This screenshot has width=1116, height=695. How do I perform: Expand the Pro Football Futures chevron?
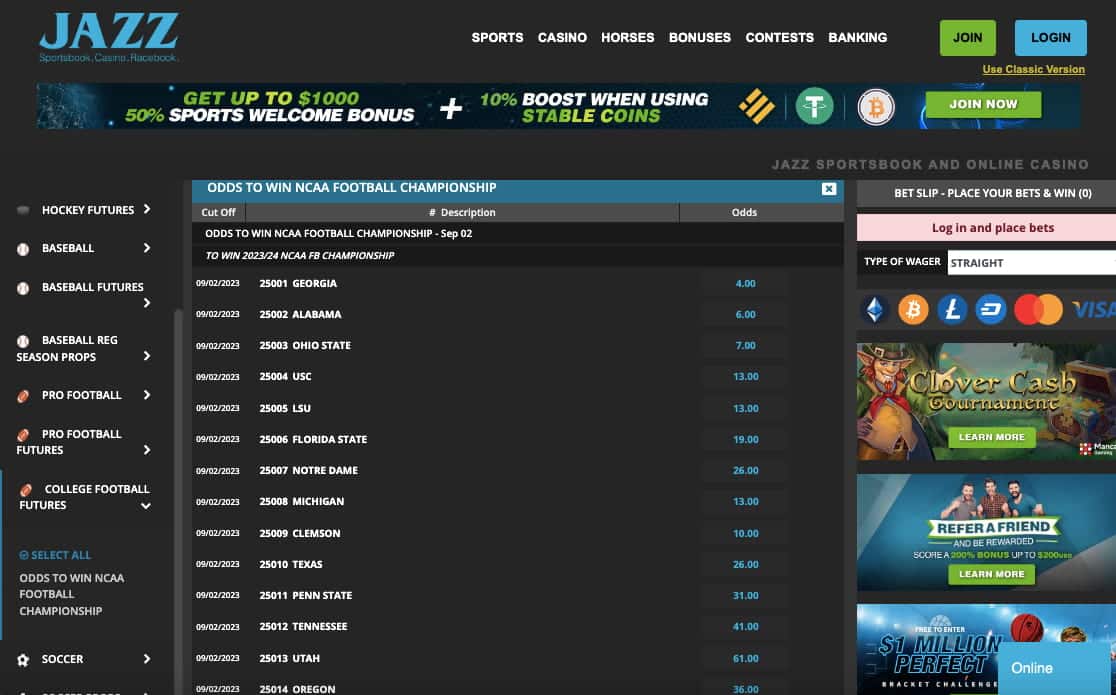147,450
